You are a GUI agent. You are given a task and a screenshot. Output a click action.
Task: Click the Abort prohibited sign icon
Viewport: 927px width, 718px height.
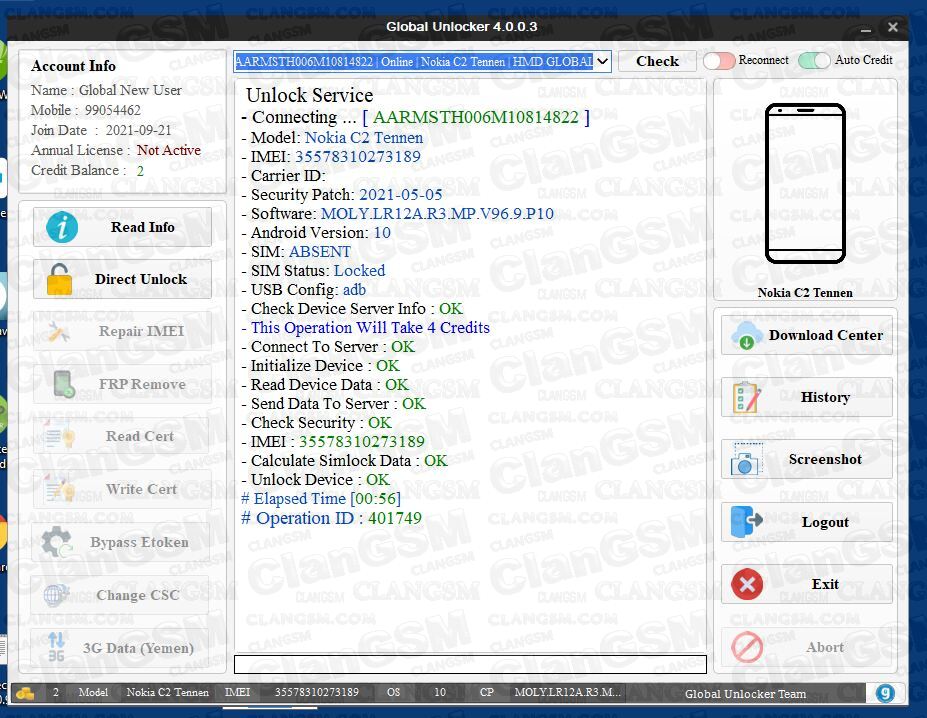coord(747,647)
